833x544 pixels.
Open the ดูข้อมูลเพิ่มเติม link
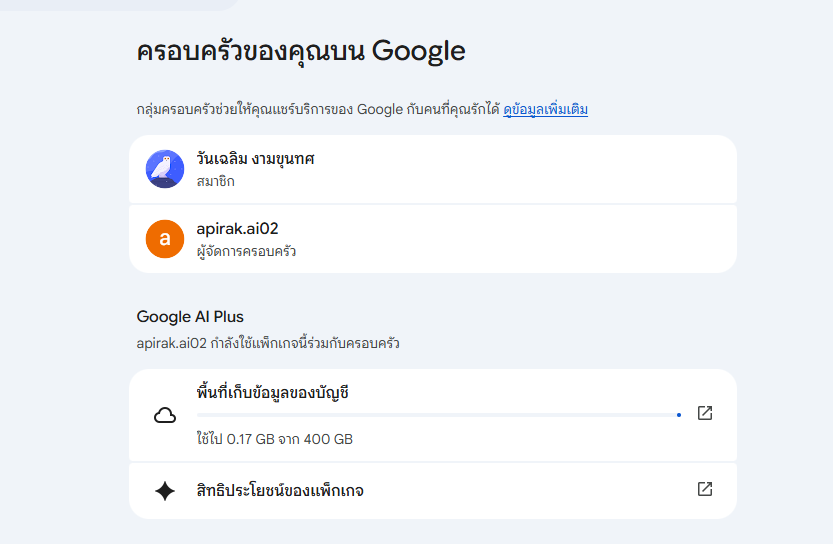[x=545, y=109]
